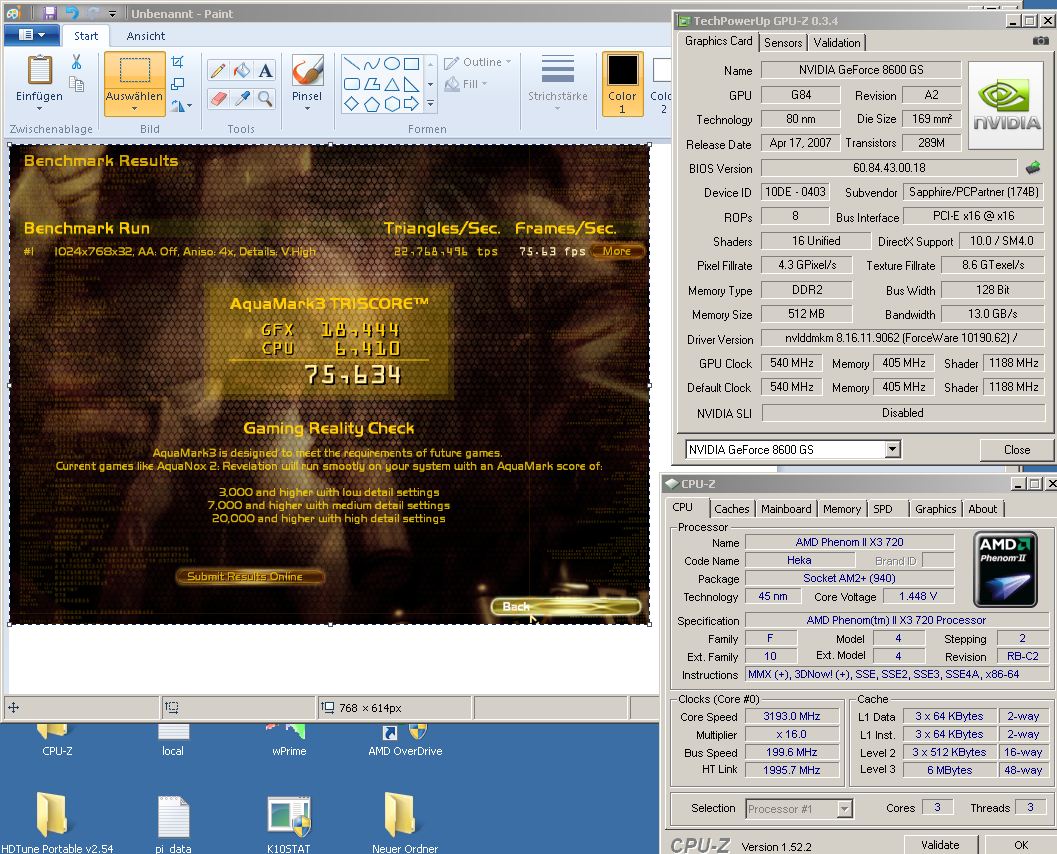Select the Hexagon shape
The width and height of the screenshot is (1057, 854).
pos(392,104)
